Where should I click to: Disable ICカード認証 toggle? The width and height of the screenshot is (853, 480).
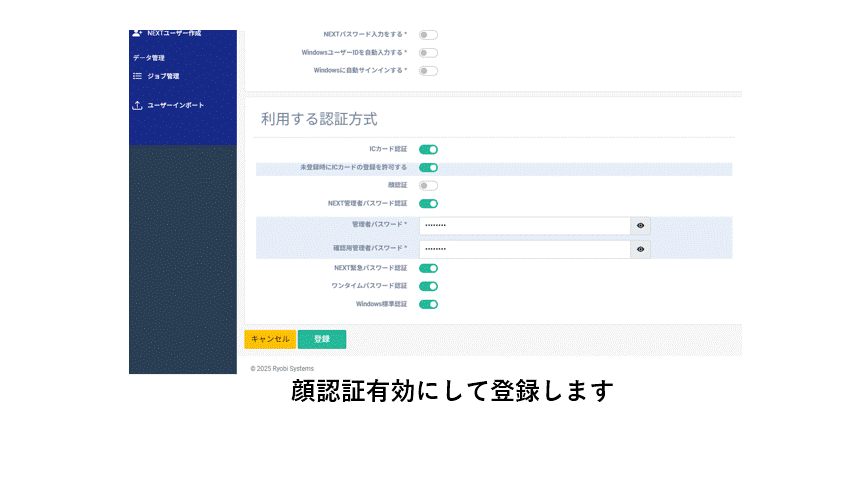(428, 150)
